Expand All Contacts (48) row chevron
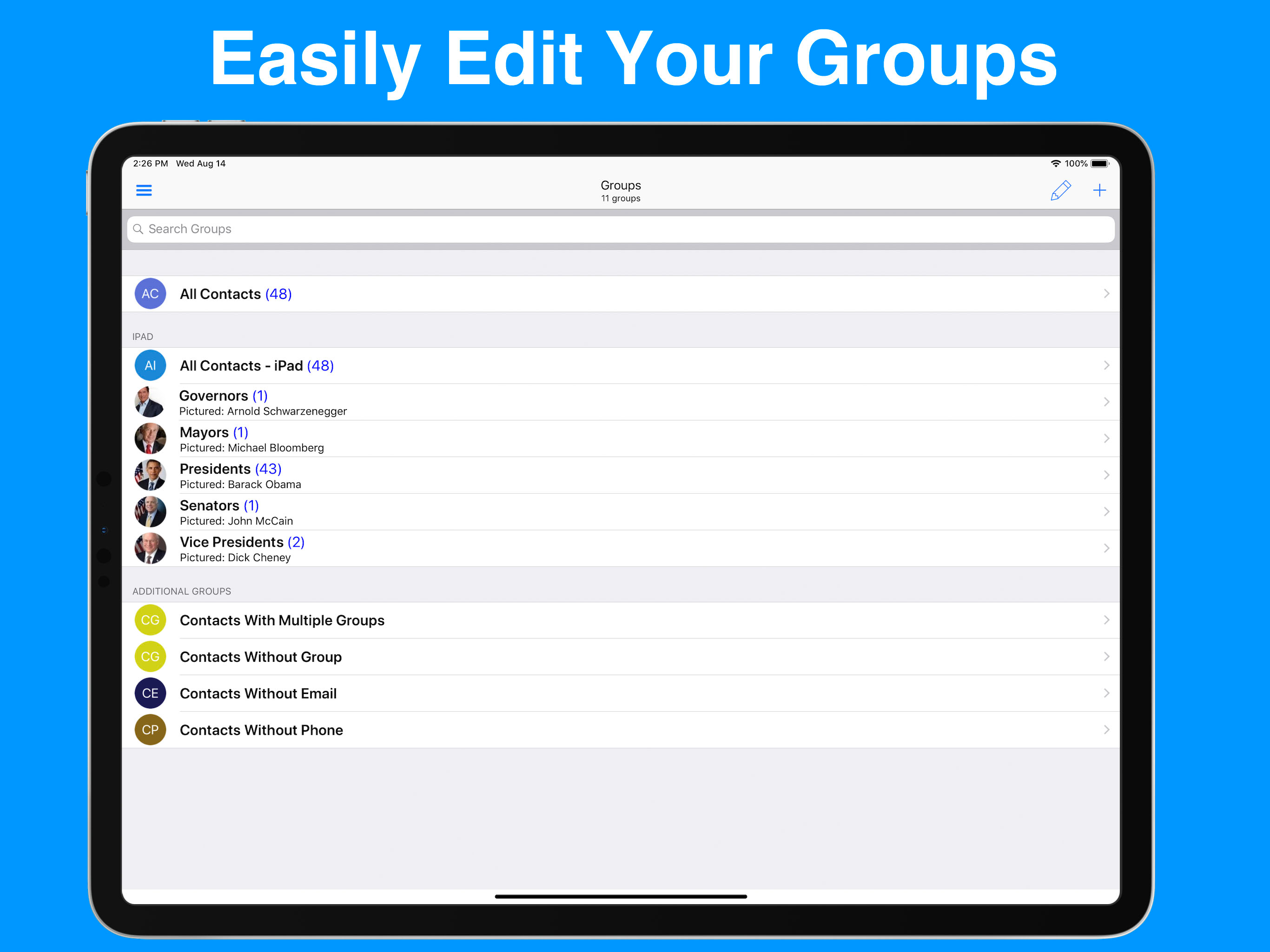The width and height of the screenshot is (1270, 952). click(x=1106, y=294)
